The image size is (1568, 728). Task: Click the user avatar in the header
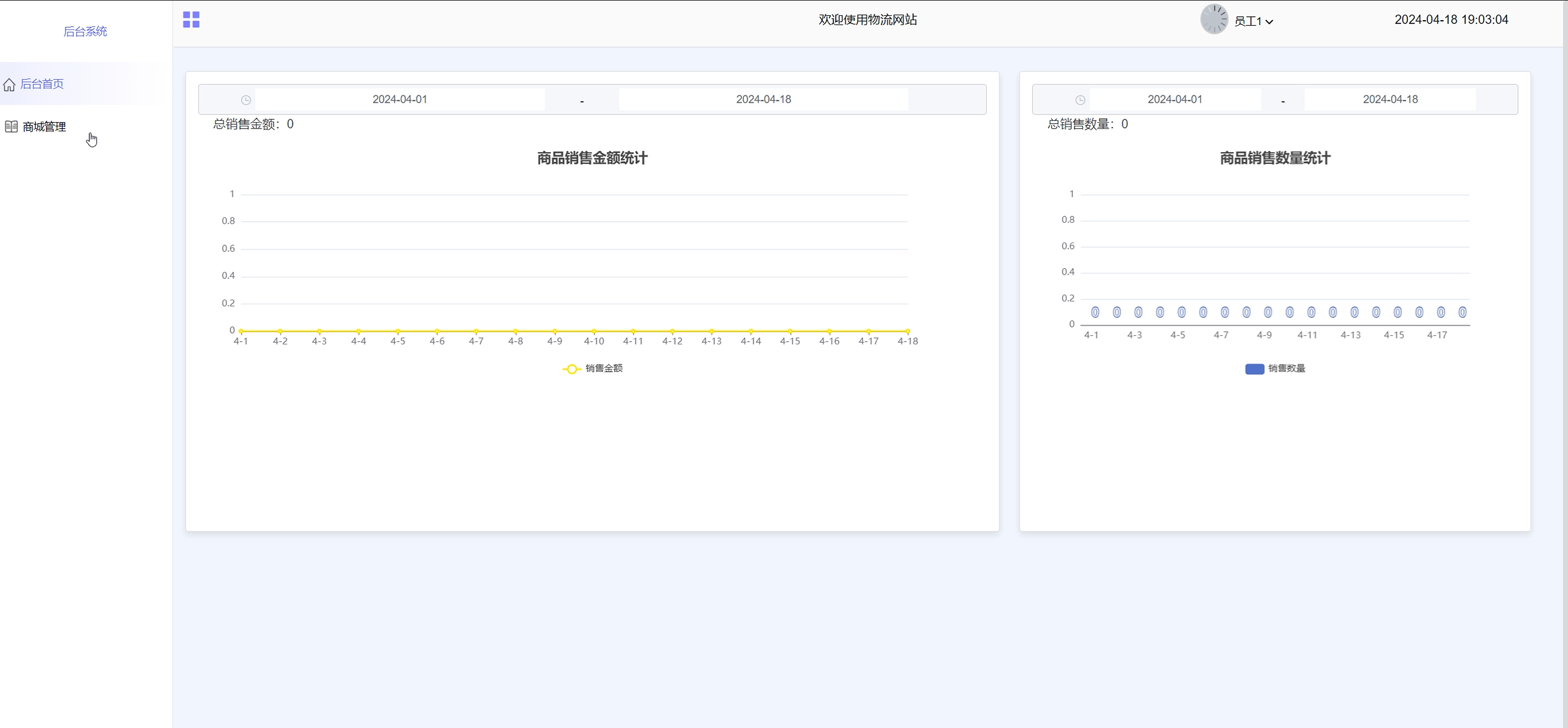[x=1214, y=20]
